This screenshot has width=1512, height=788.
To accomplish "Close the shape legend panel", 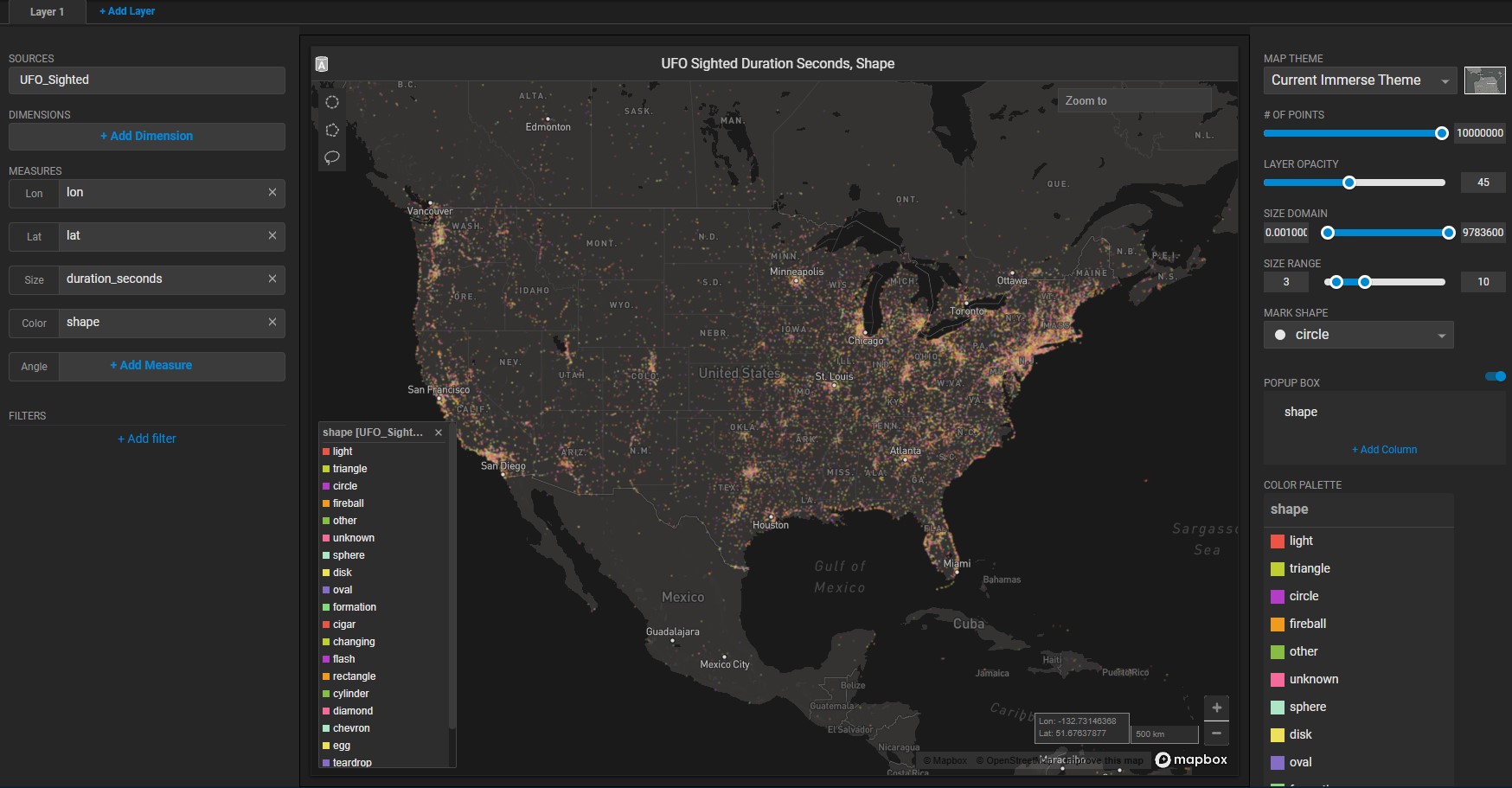I will click(439, 432).
